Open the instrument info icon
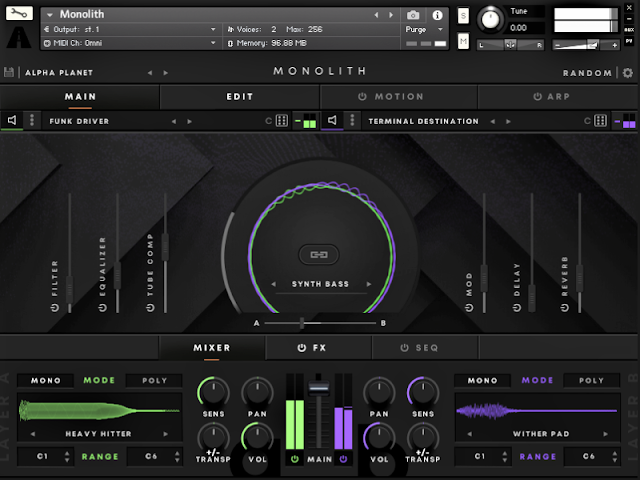The image size is (640, 480). (x=437, y=16)
